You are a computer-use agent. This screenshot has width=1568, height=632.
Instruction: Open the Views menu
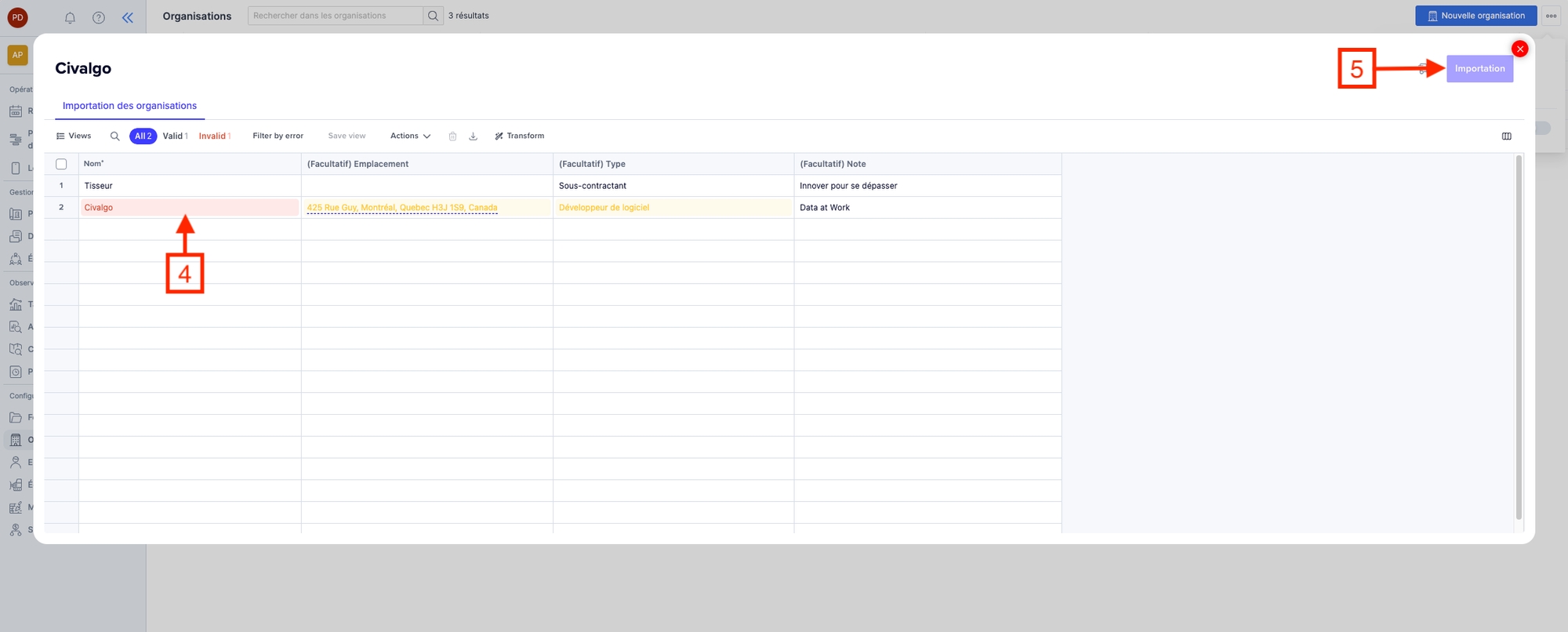(x=74, y=136)
